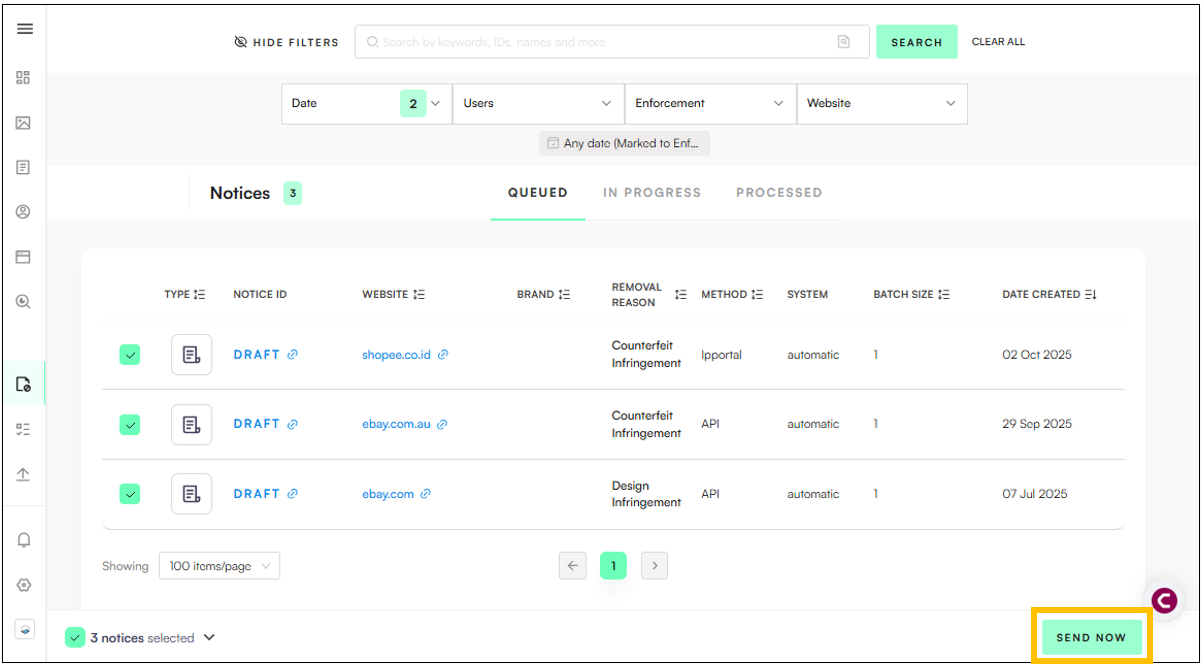Open the ebay.com website link
The width and height of the screenshot is (1202, 666).
point(388,494)
